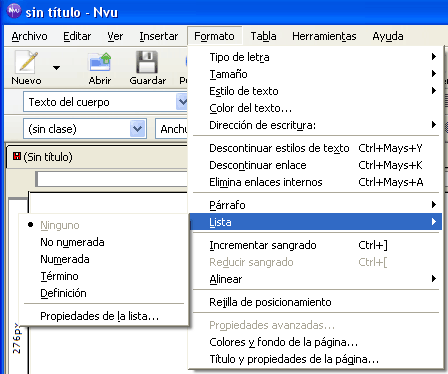448x374 pixels.
Task: Select the No numerada list type
Action: tap(104, 242)
